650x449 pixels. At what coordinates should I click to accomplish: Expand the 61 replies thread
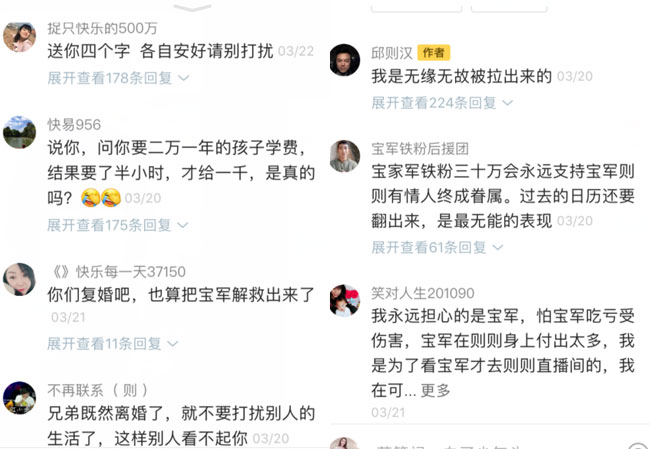coord(437,248)
